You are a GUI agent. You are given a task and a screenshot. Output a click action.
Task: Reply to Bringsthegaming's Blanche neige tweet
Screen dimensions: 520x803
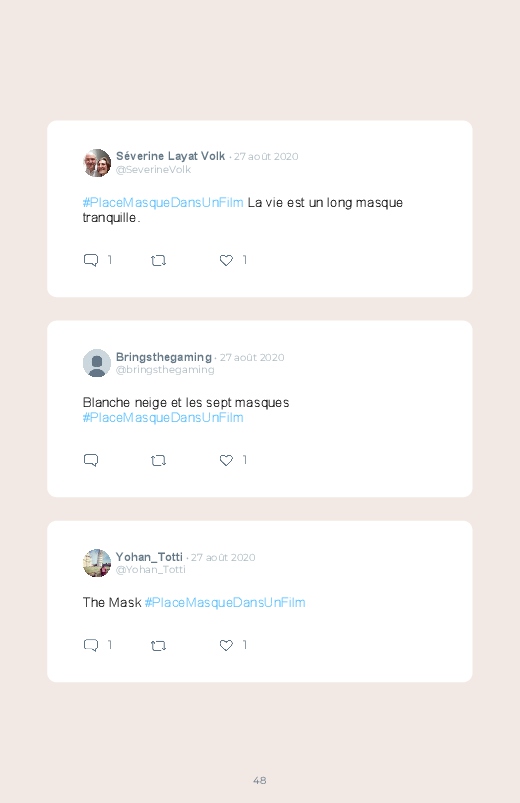point(91,460)
